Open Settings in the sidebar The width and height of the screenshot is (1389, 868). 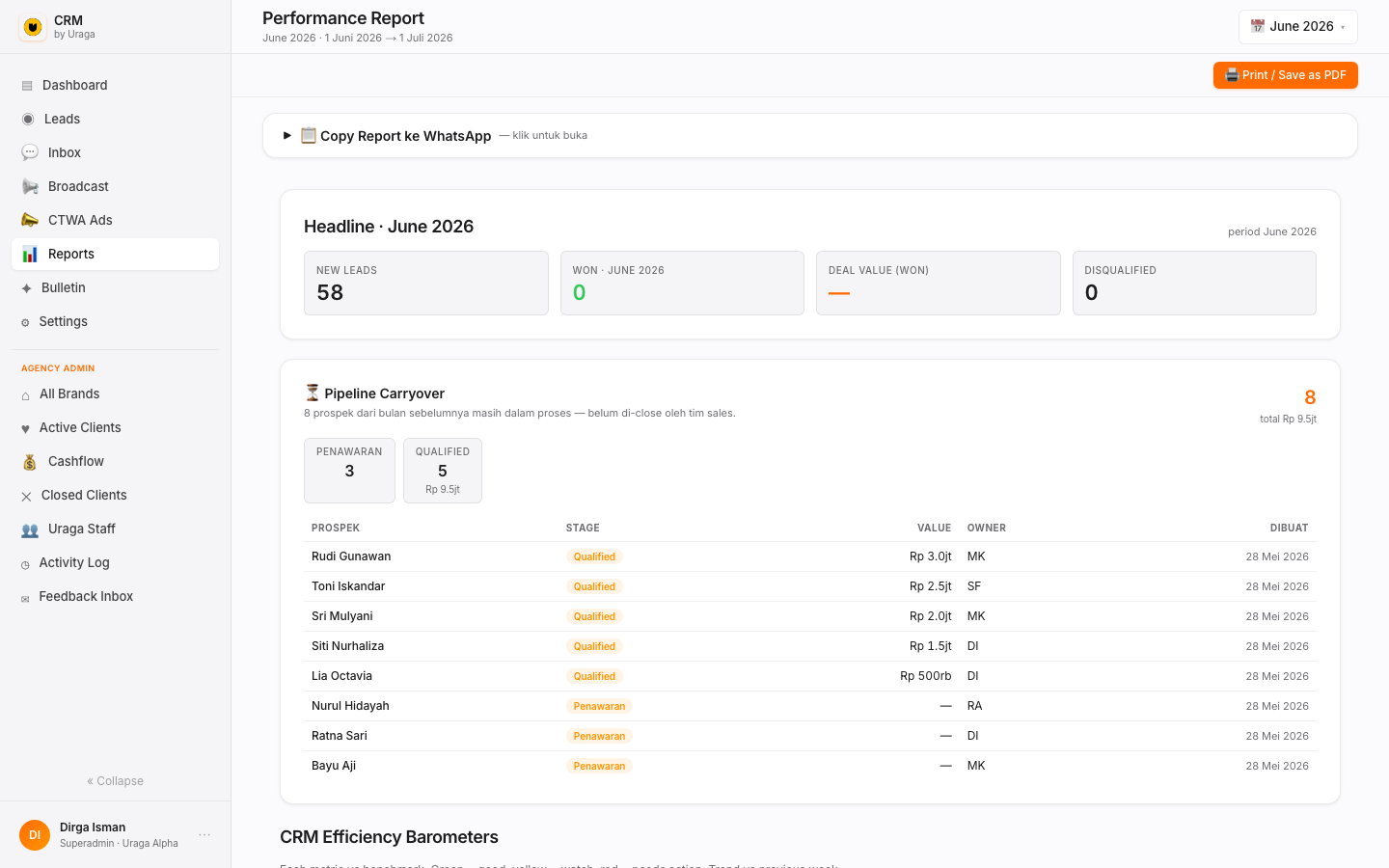coord(115,321)
